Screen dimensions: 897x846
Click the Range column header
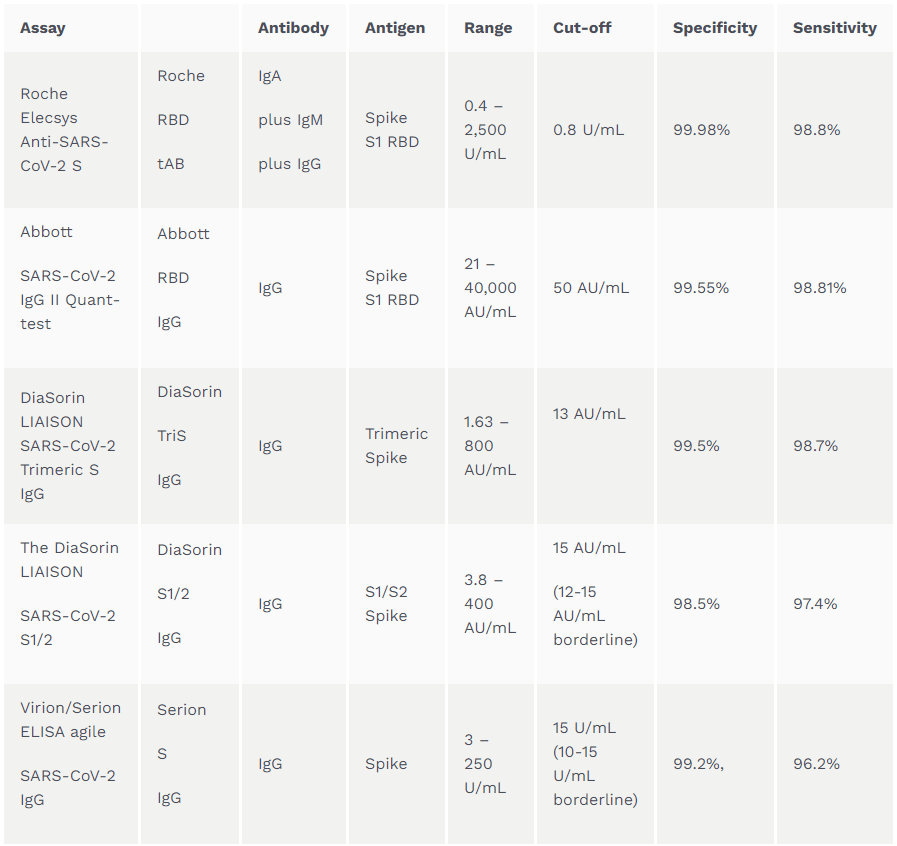click(x=488, y=28)
